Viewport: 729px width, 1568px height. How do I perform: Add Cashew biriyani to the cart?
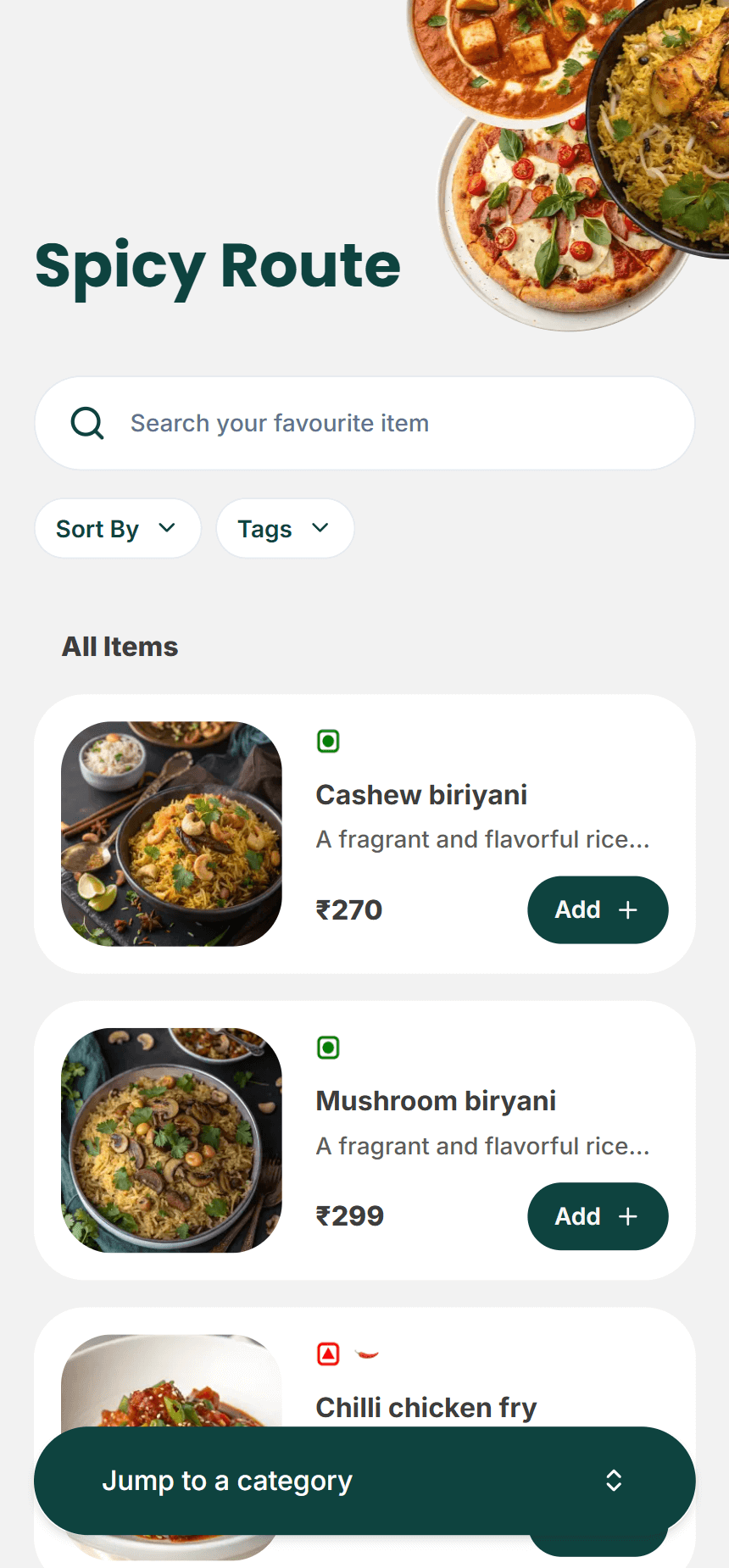(x=597, y=910)
